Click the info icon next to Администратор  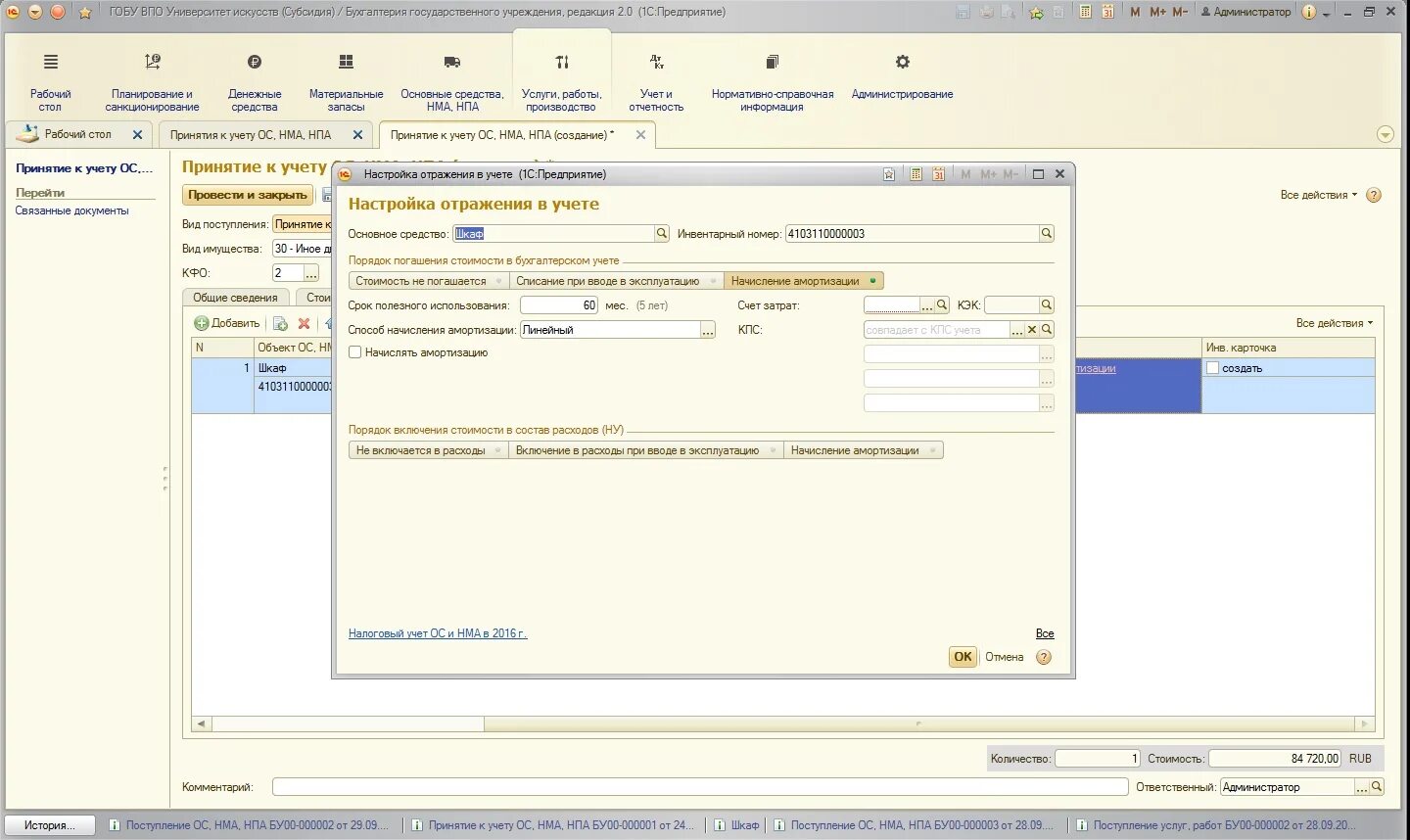1309,12
